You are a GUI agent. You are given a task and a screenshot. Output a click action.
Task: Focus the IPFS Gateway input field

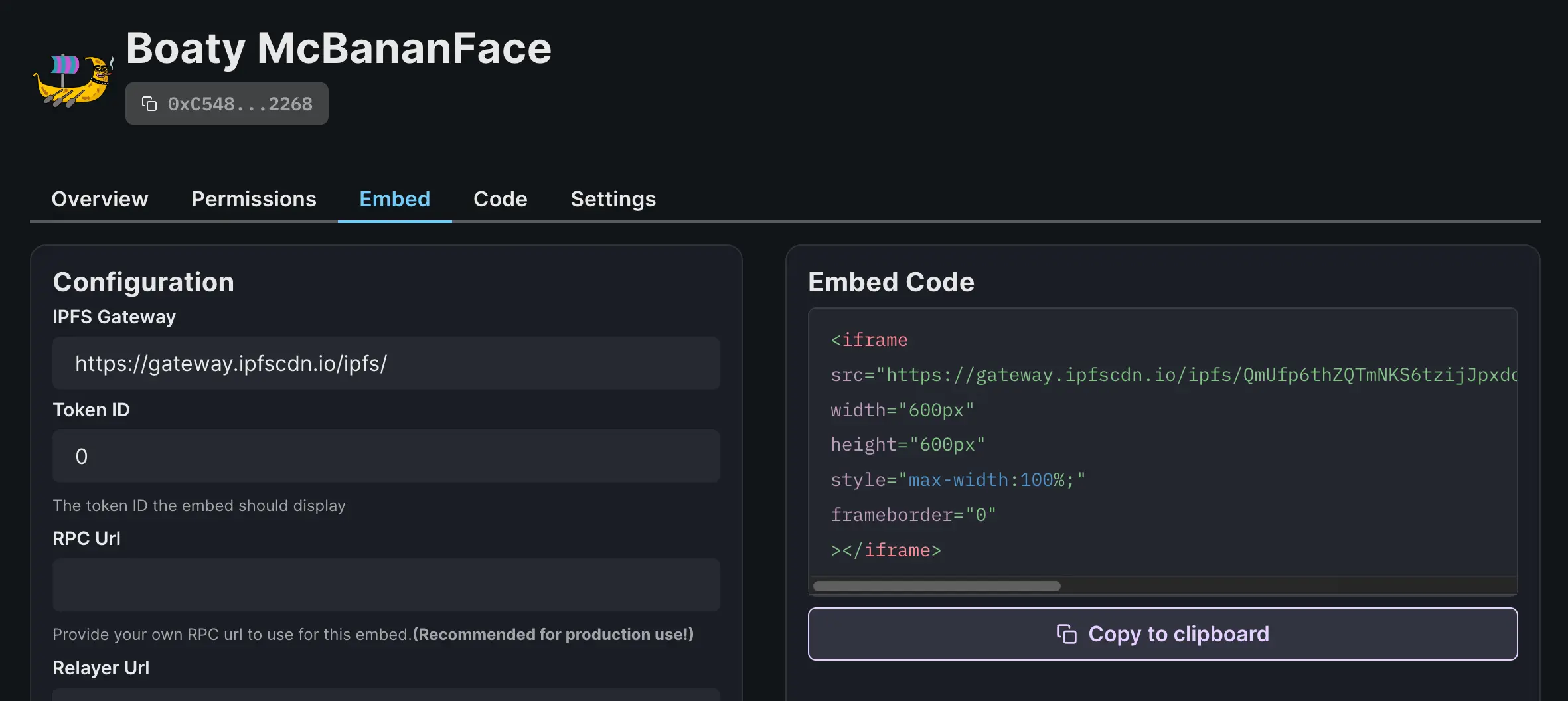click(x=386, y=363)
